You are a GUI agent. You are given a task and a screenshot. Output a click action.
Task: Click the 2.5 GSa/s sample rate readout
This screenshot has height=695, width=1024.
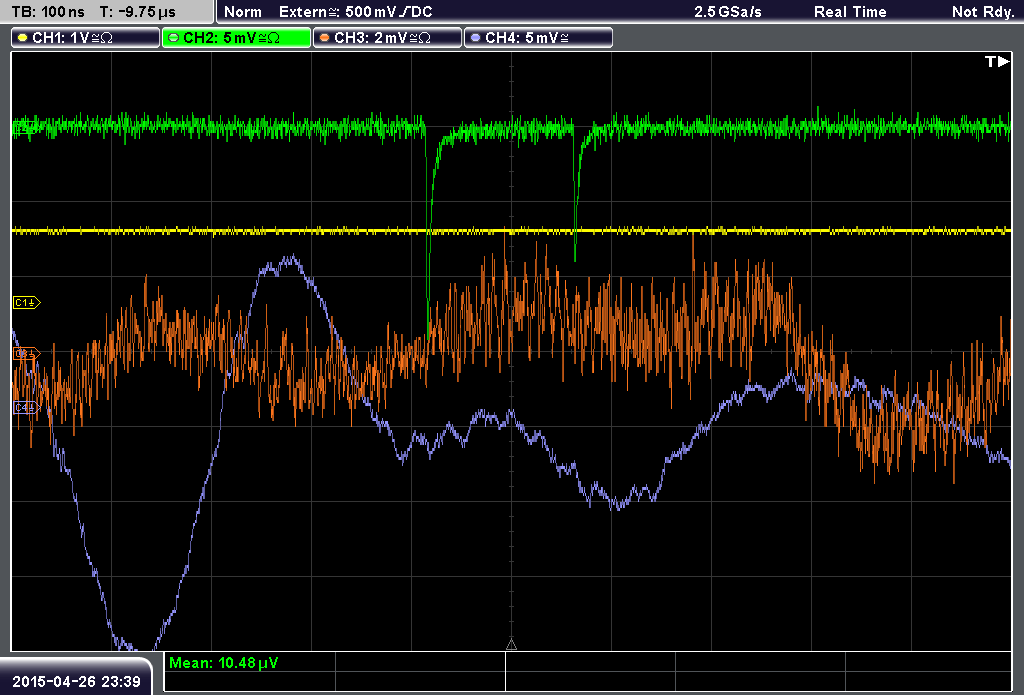click(x=728, y=12)
